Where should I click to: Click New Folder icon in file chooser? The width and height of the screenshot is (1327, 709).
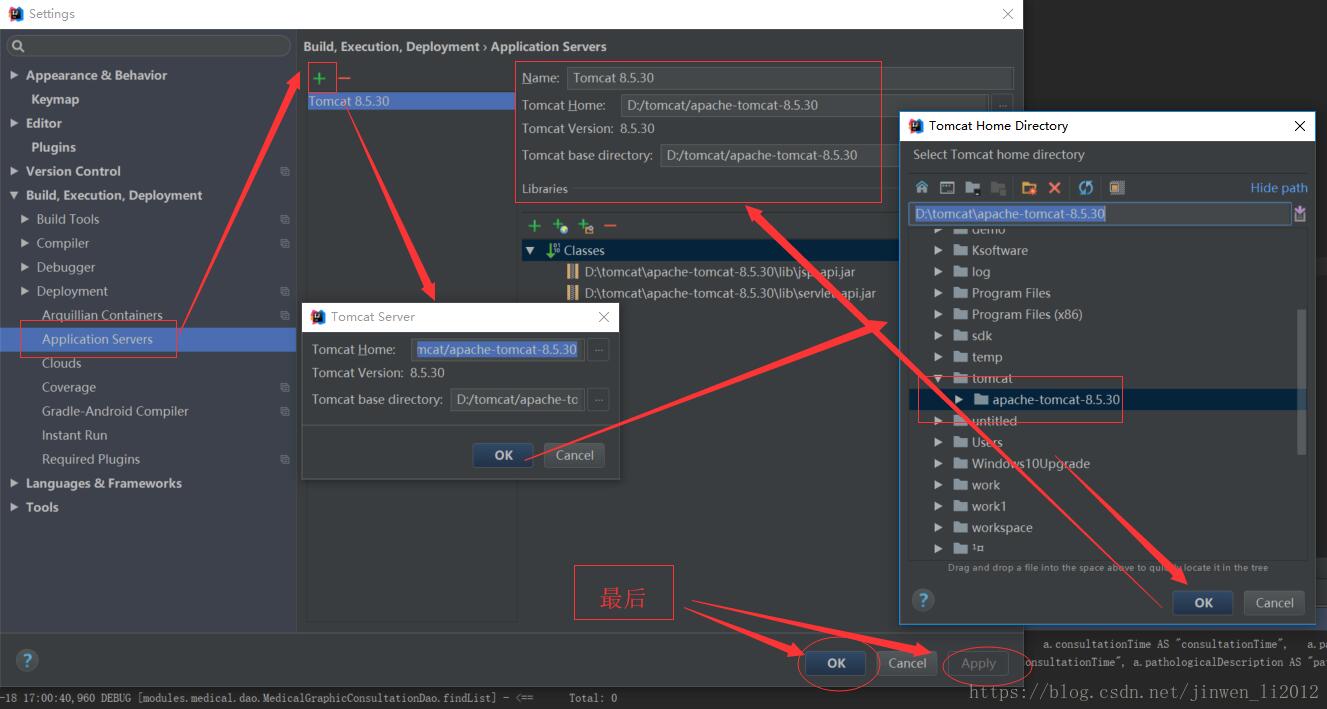(x=1028, y=187)
